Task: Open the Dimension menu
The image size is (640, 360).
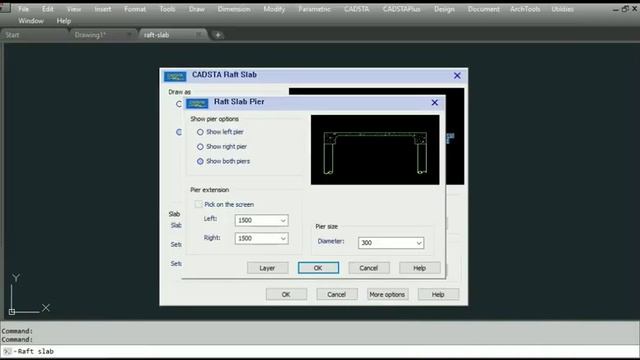Action: 234,9
